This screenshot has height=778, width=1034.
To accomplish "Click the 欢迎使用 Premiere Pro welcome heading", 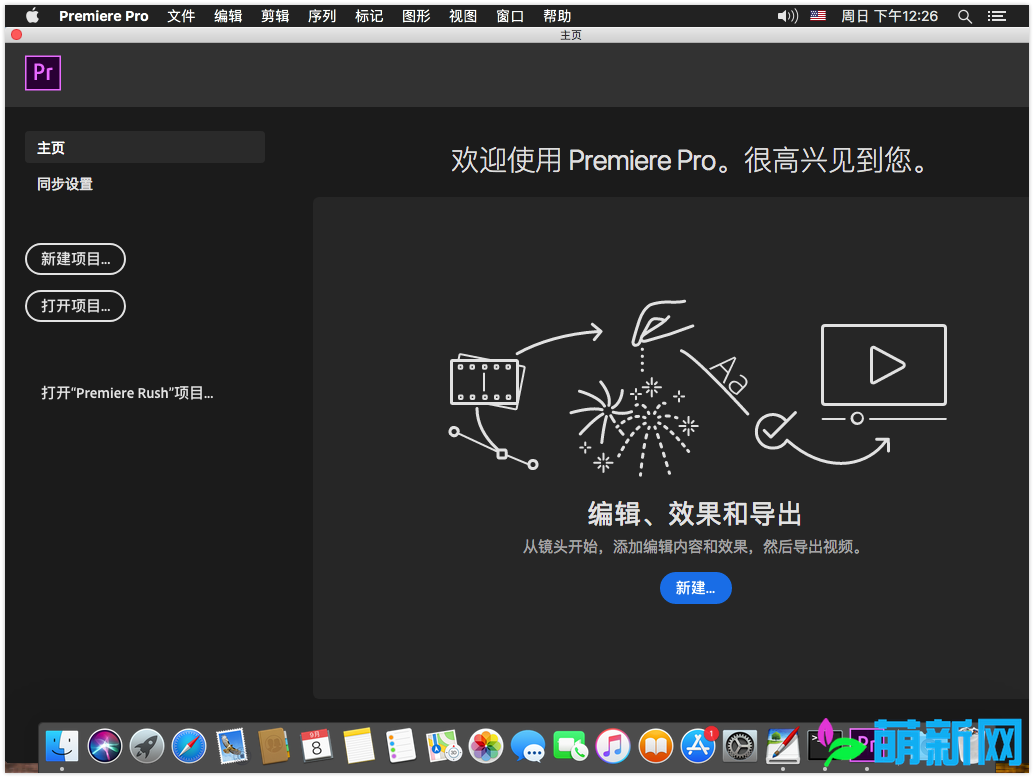I will click(690, 160).
